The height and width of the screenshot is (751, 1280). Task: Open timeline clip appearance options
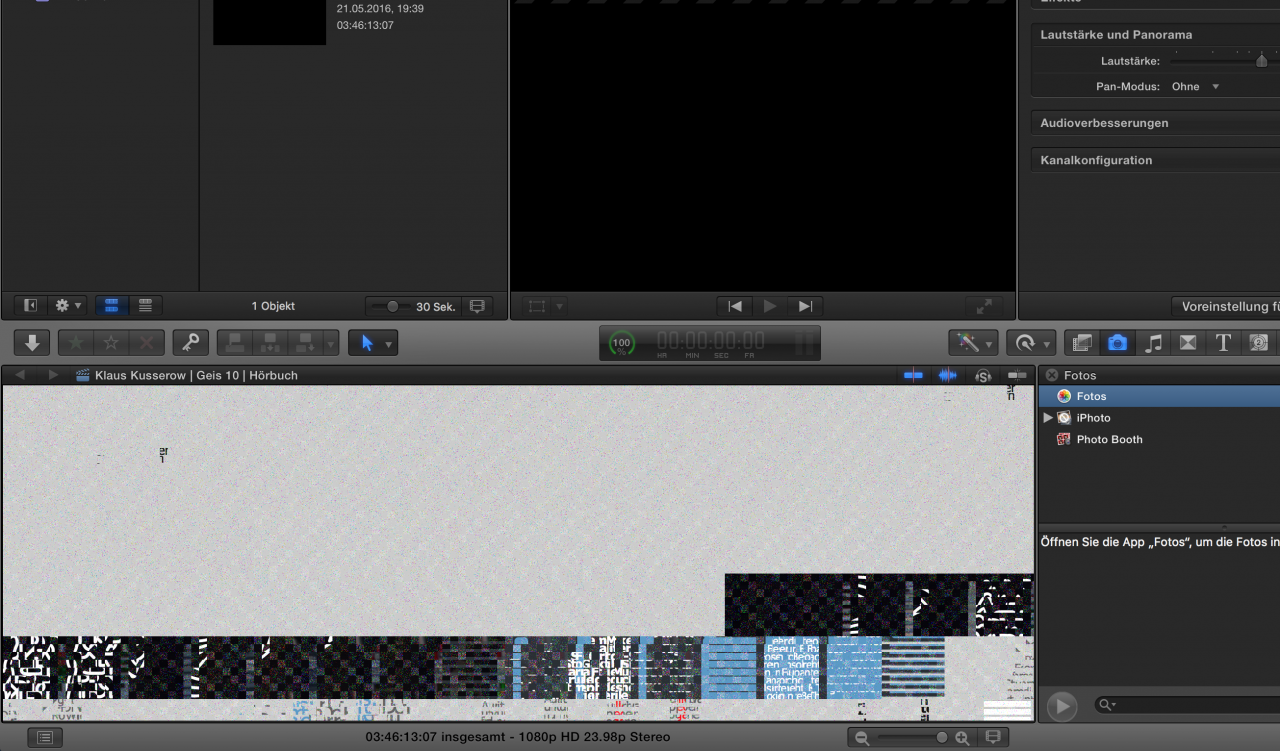(993, 737)
